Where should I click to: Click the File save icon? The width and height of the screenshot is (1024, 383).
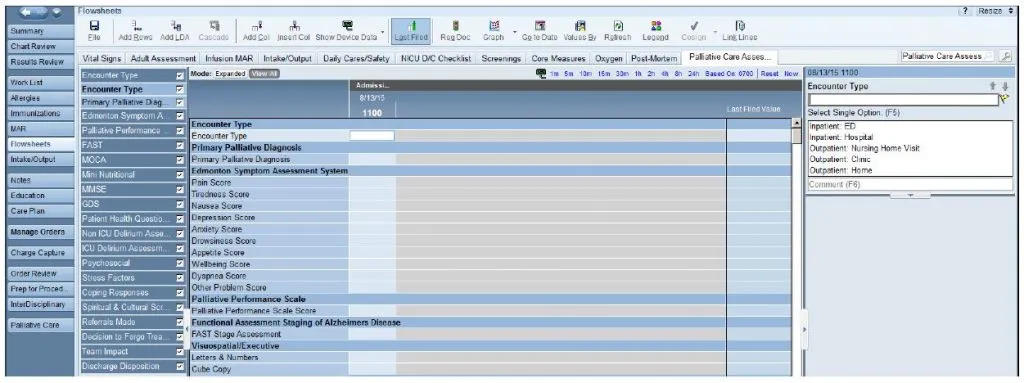[x=94, y=26]
